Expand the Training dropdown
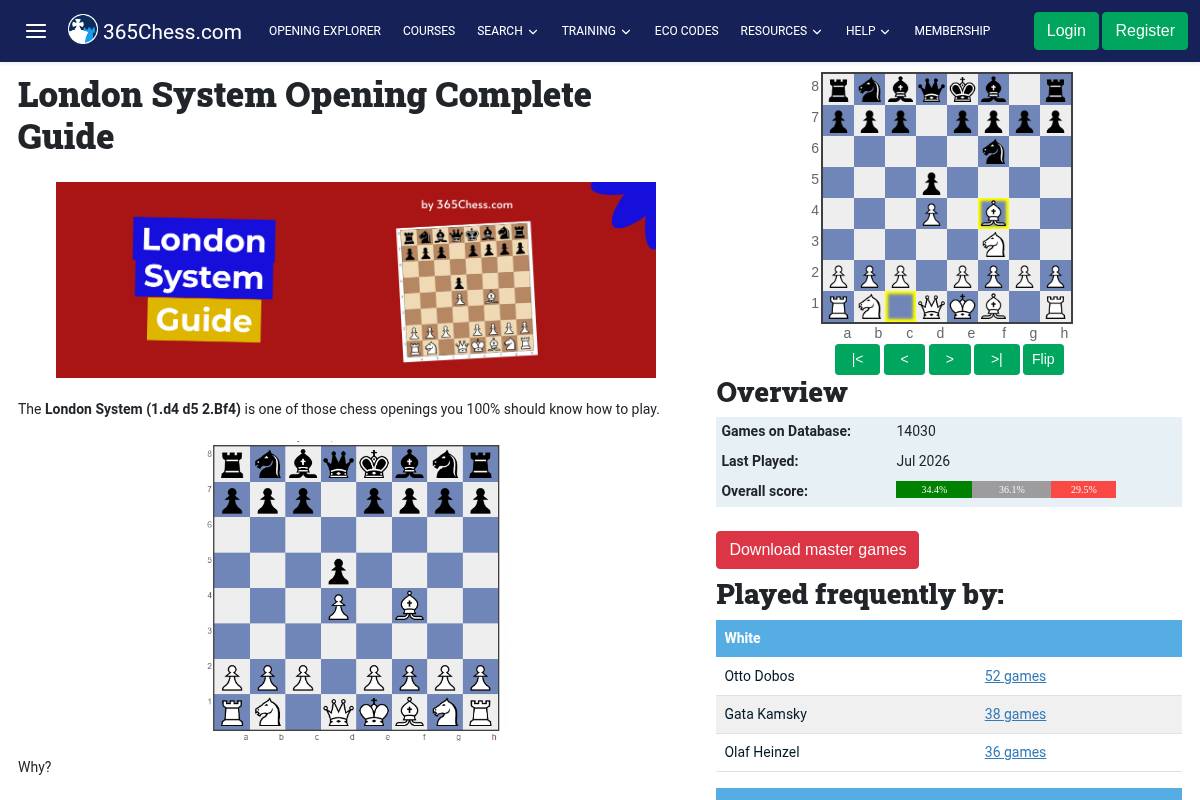 click(596, 31)
